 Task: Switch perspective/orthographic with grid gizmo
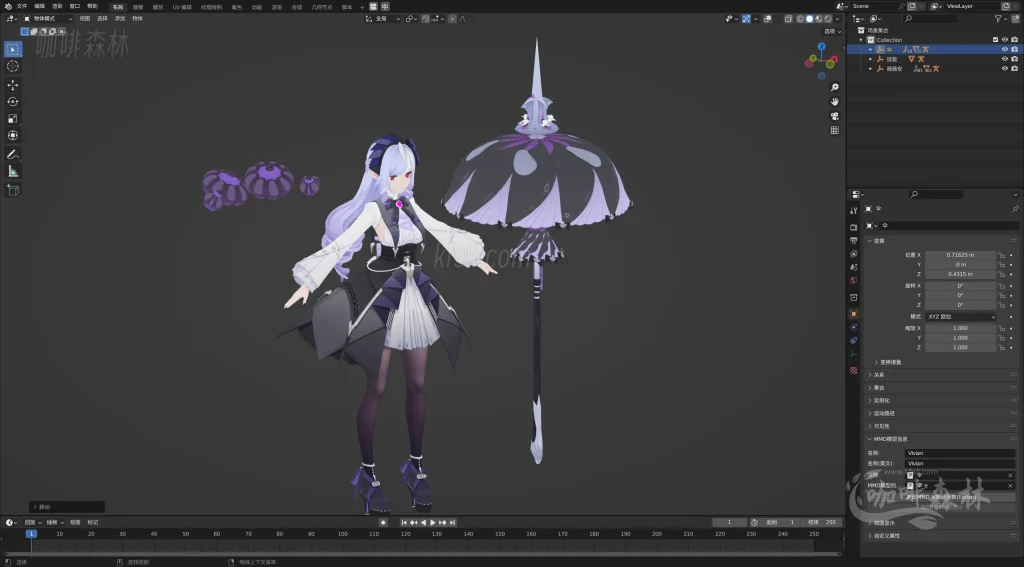coord(835,130)
